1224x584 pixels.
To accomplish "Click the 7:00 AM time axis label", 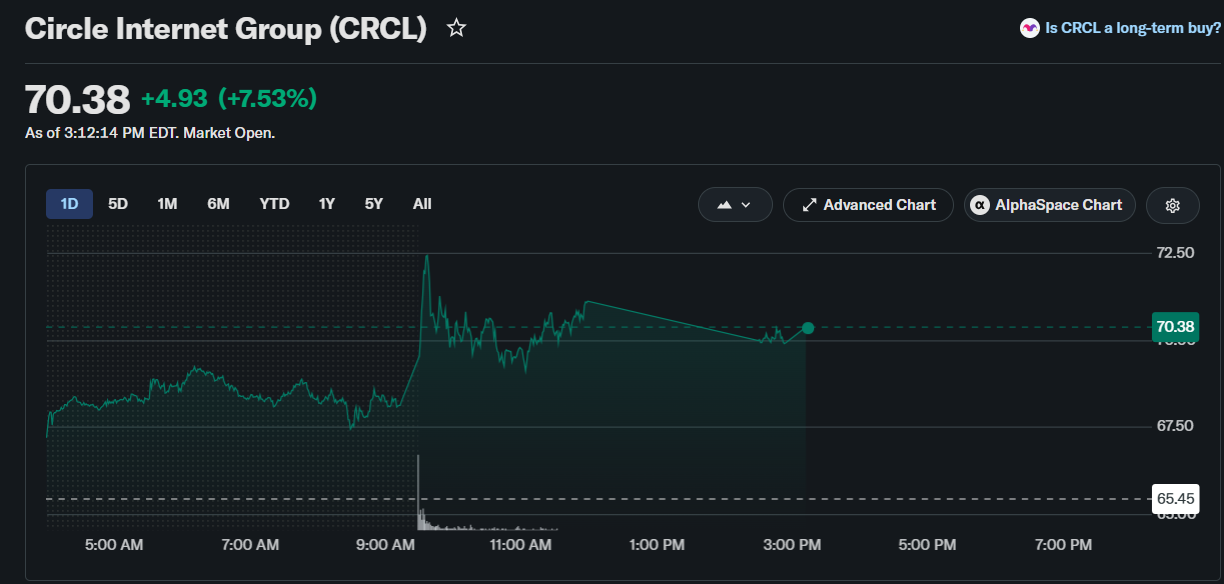I will pyautogui.click(x=249, y=545).
